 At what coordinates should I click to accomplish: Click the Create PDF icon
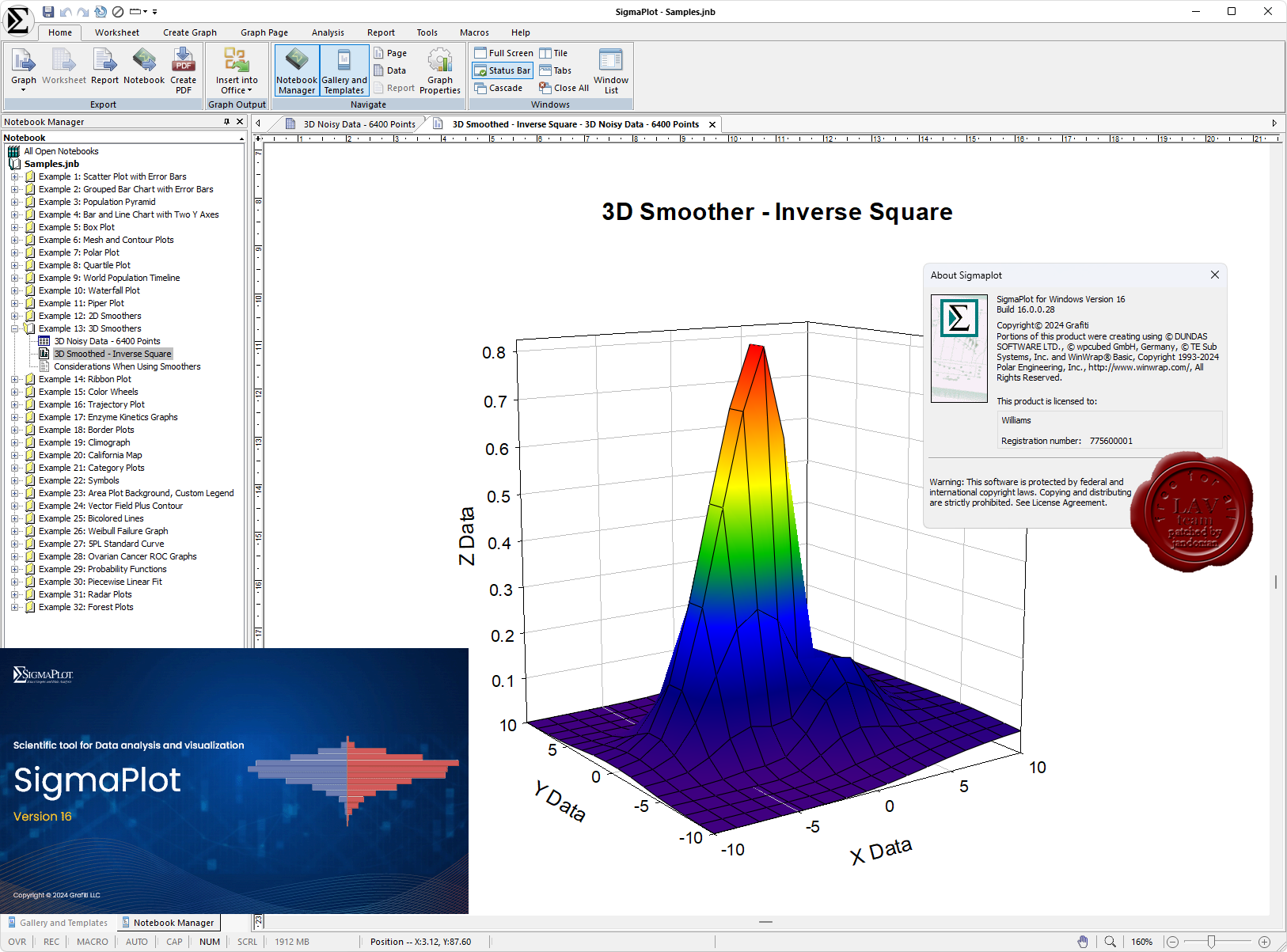click(x=184, y=70)
